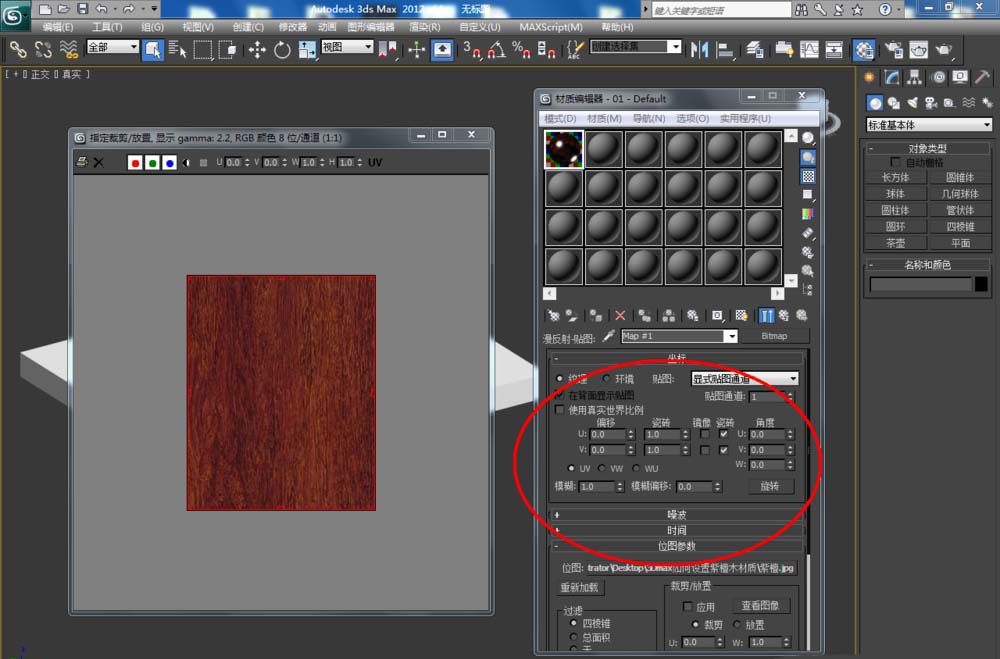Open the 标准基本体 category dropdown

tap(929, 124)
